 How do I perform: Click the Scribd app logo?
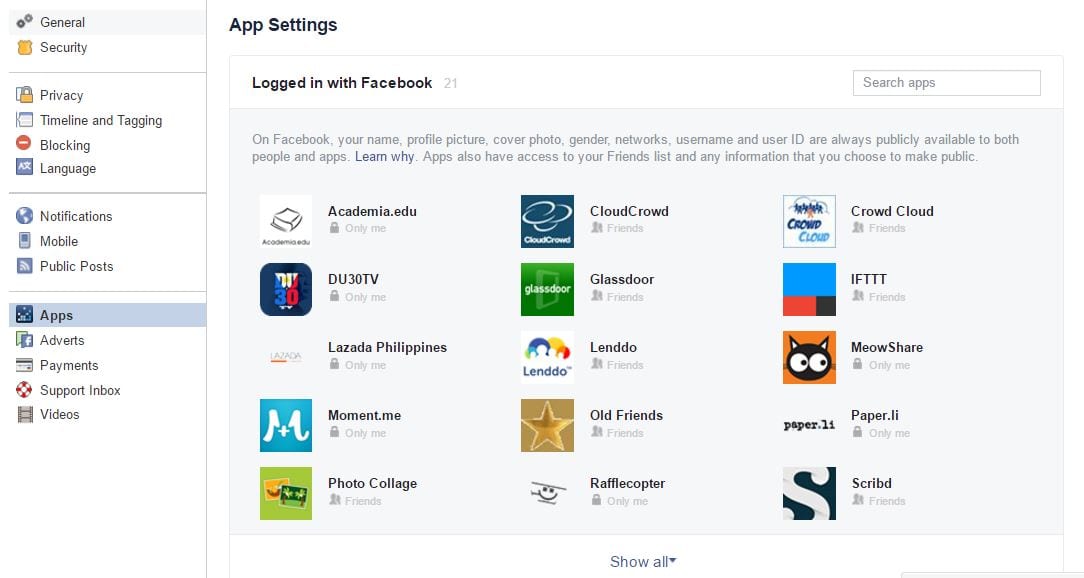tap(809, 494)
